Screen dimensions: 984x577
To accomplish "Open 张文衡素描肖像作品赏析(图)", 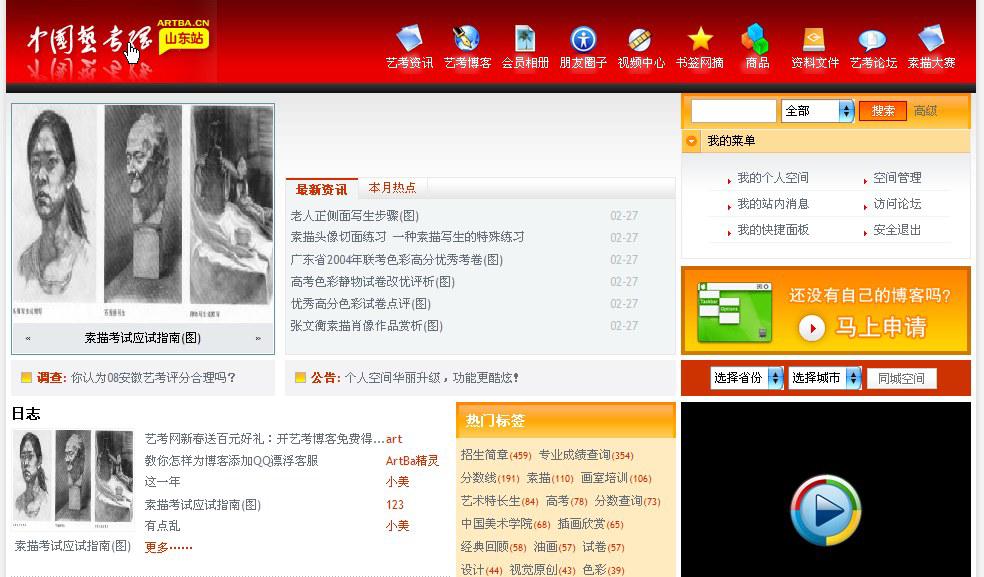I will coord(366,326).
